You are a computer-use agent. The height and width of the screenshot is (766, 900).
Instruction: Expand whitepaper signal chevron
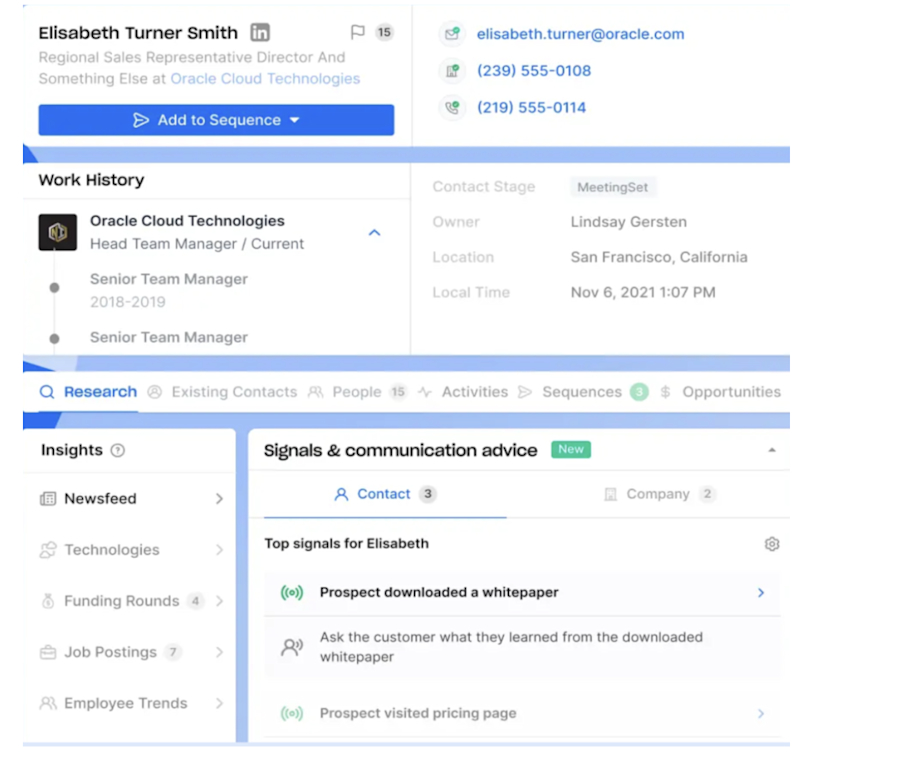[x=761, y=593]
